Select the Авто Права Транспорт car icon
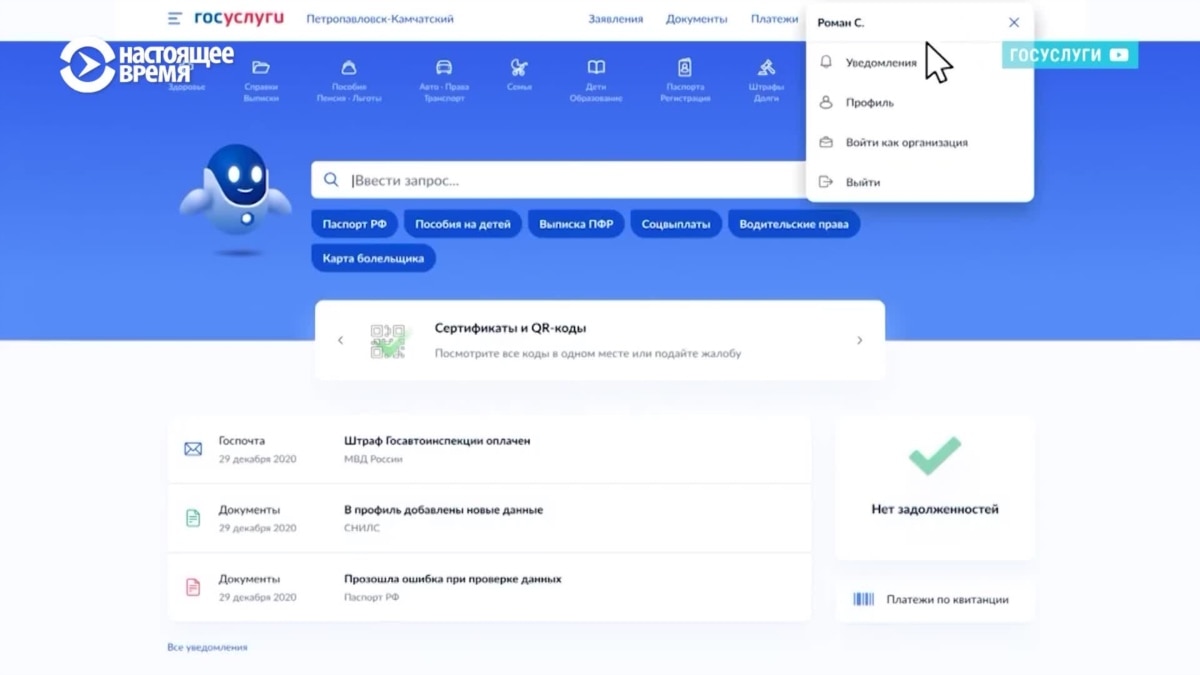The image size is (1200, 675). coord(444,69)
